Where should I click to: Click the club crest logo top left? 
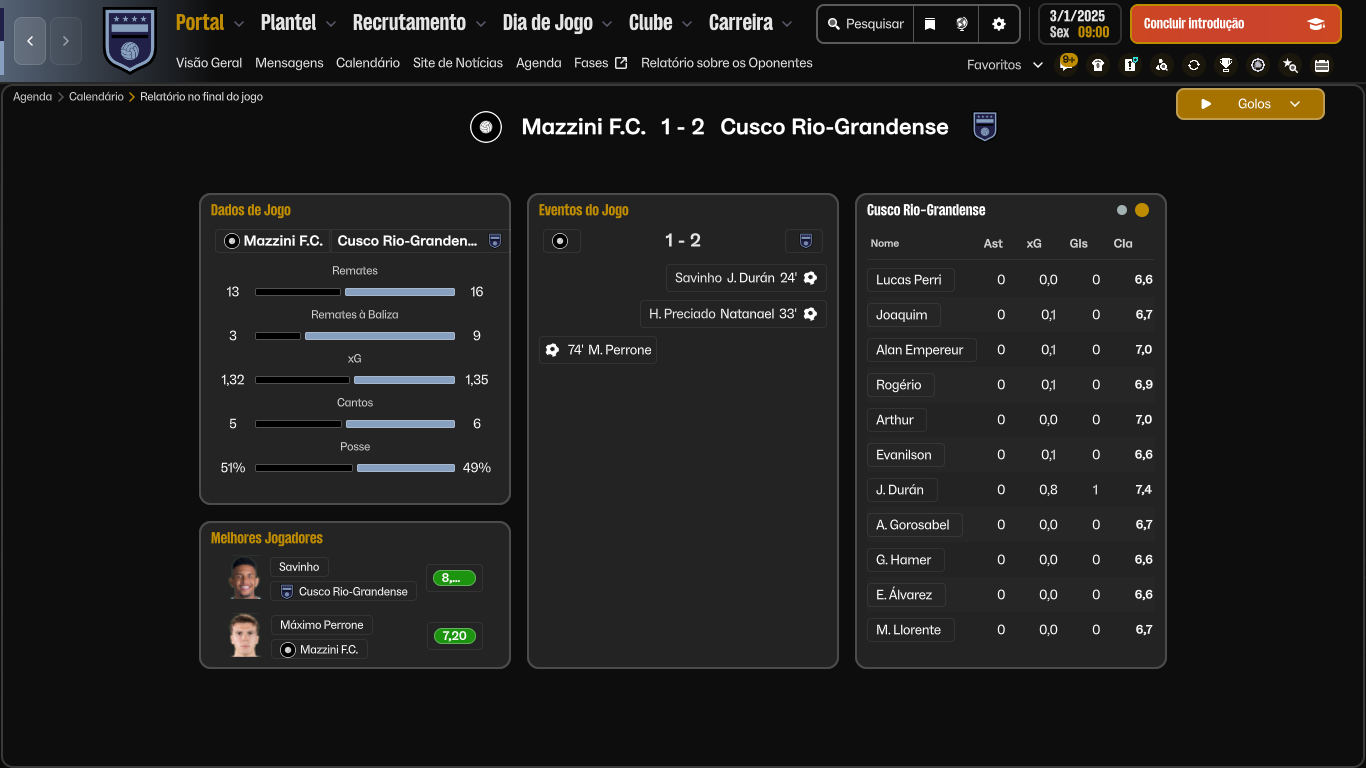130,40
